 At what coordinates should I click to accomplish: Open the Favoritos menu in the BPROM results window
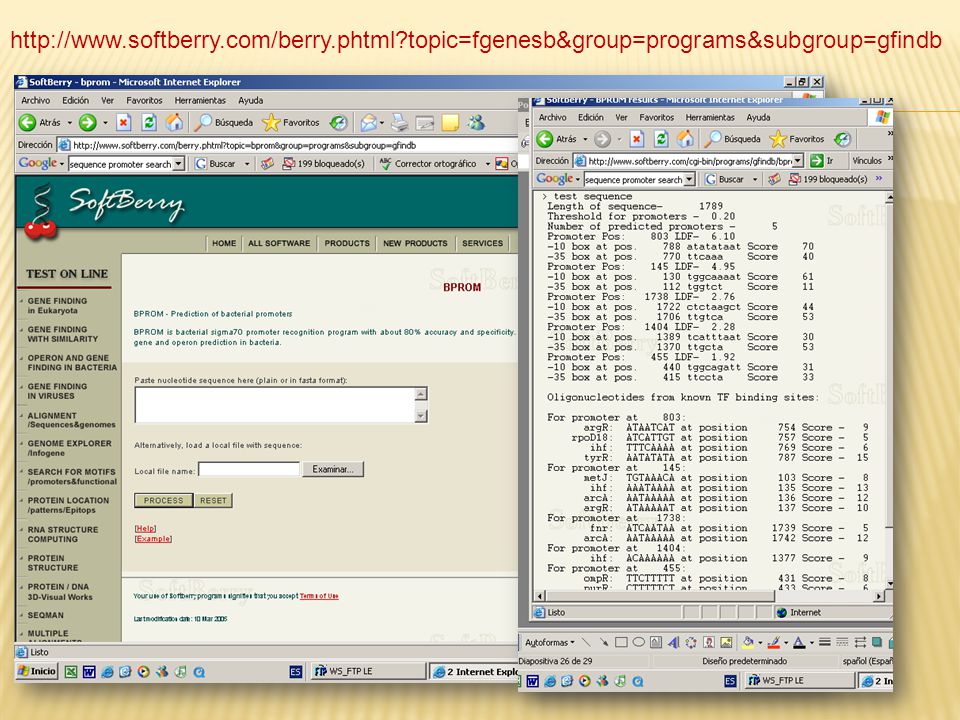(x=656, y=117)
